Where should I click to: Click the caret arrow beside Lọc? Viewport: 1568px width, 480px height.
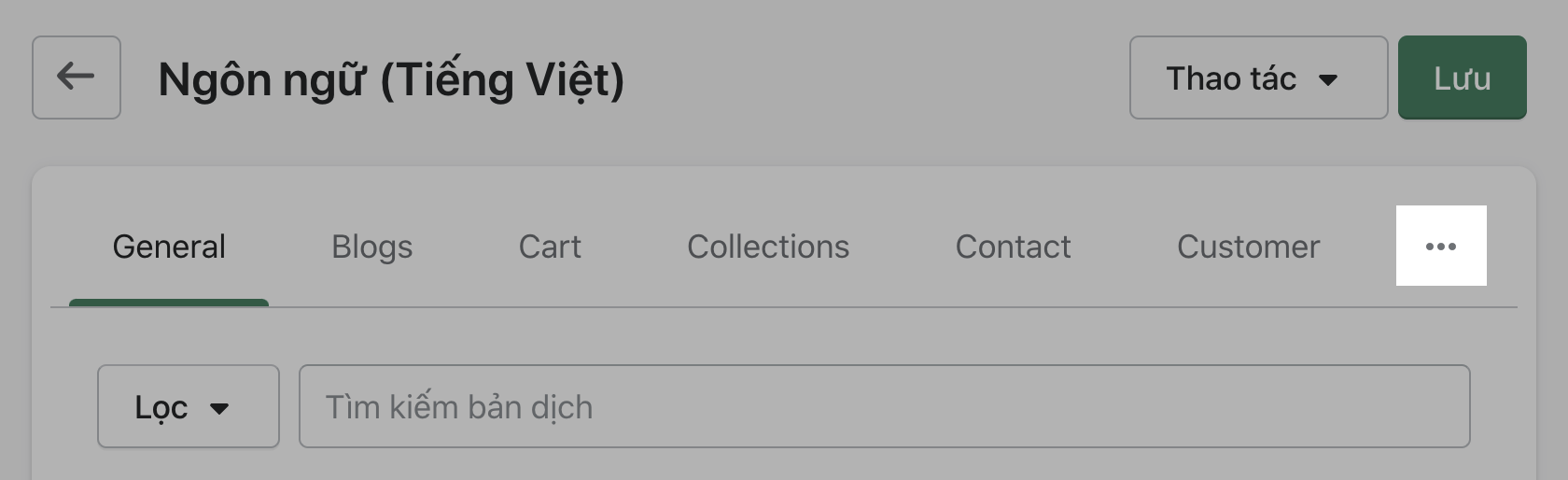click(219, 408)
